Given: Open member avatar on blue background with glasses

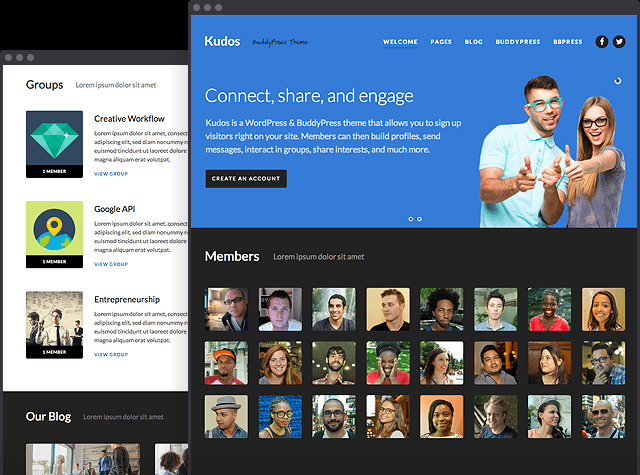Looking at the screenshot, I should [x=280, y=417].
